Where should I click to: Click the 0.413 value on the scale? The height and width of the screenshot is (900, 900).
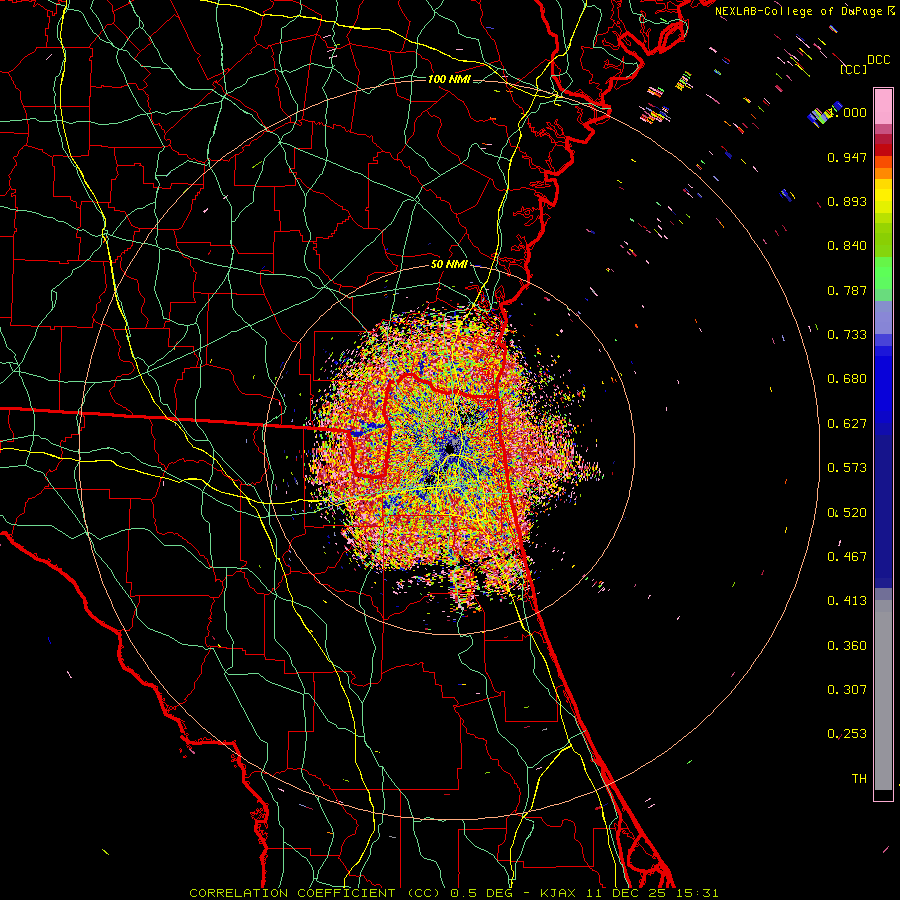click(x=847, y=601)
